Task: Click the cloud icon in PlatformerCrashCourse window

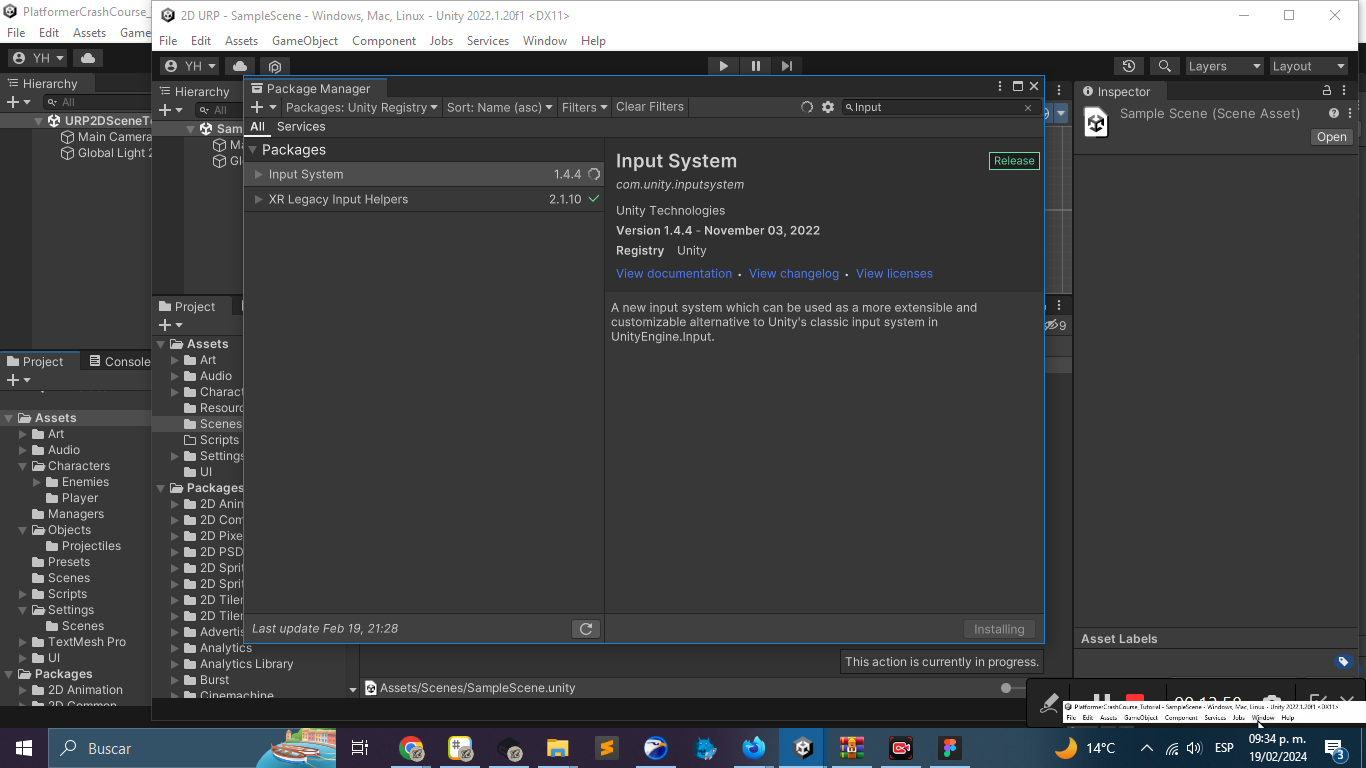Action: click(x=88, y=58)
